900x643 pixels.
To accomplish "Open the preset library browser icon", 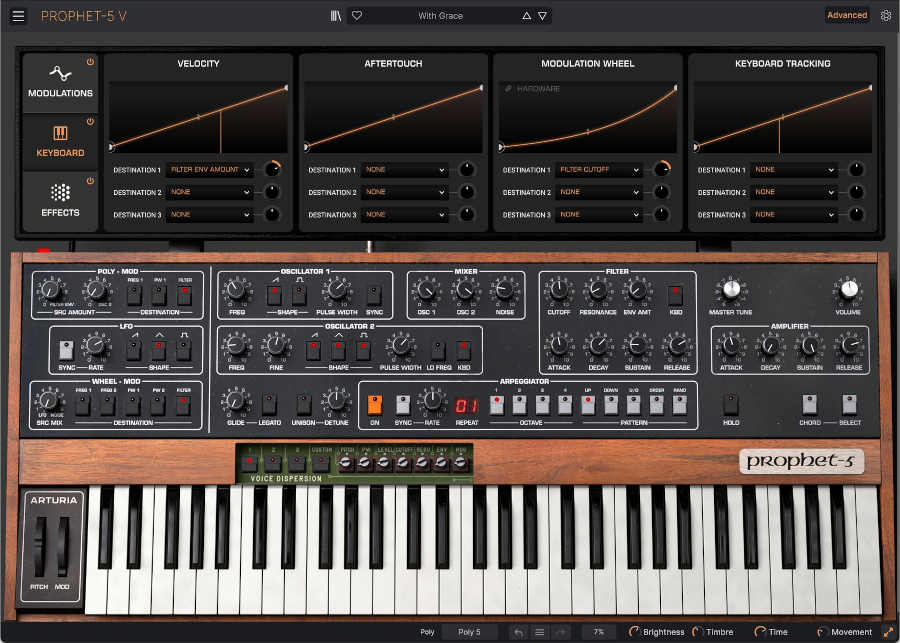I will (336, 15).
